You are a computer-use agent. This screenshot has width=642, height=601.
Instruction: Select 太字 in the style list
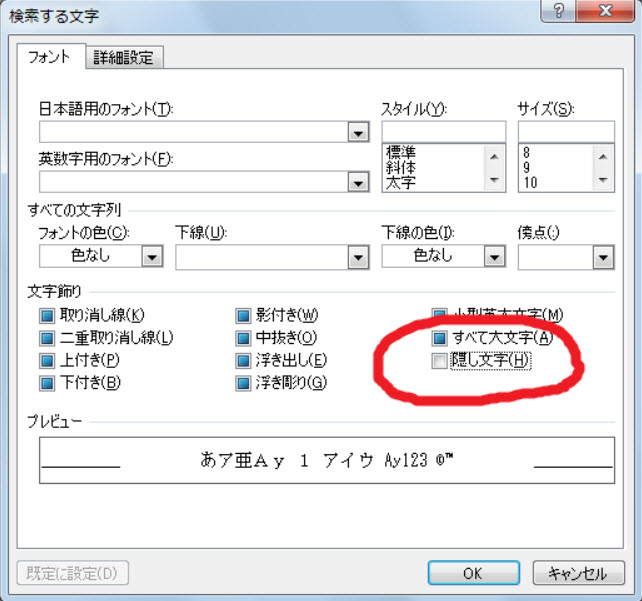[x=402, y=183]
